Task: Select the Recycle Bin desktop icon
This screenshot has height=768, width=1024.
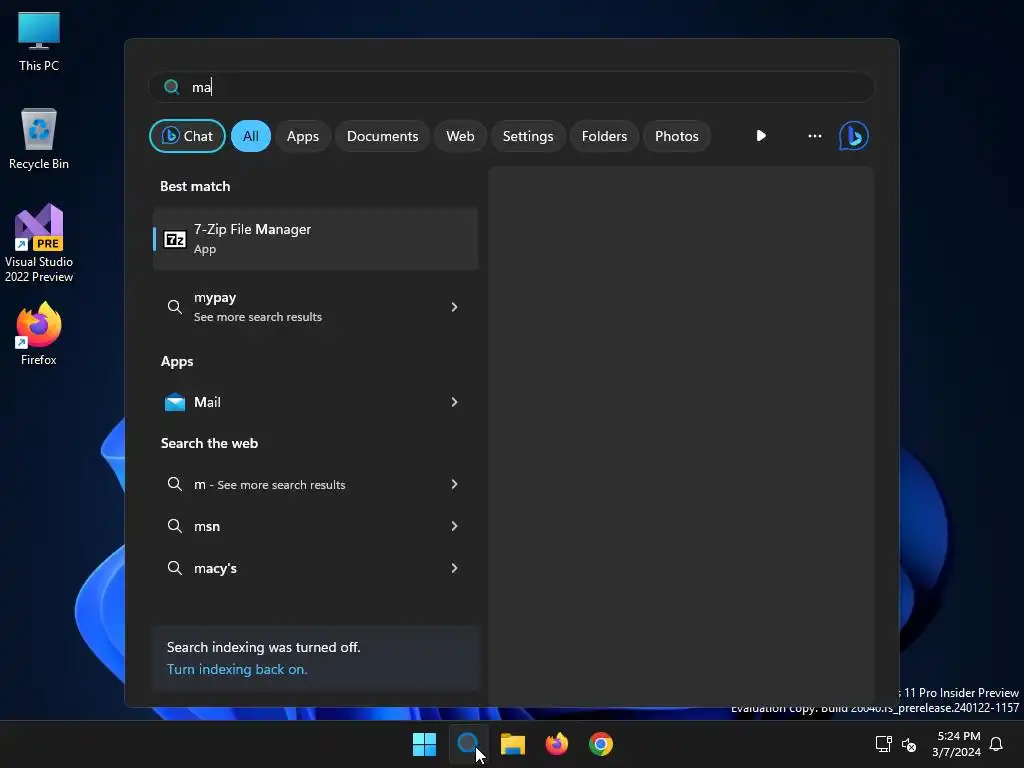Action: pos(39,139)
